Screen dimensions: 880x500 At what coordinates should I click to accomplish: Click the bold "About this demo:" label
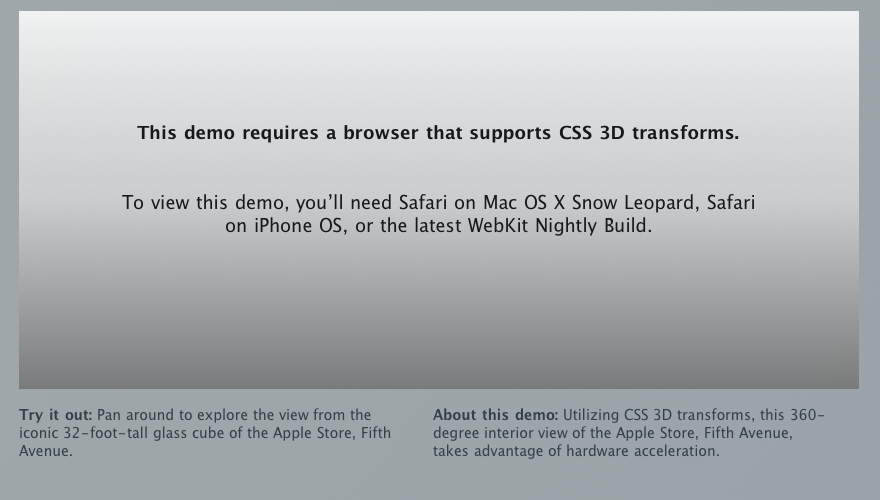(496, 415)
